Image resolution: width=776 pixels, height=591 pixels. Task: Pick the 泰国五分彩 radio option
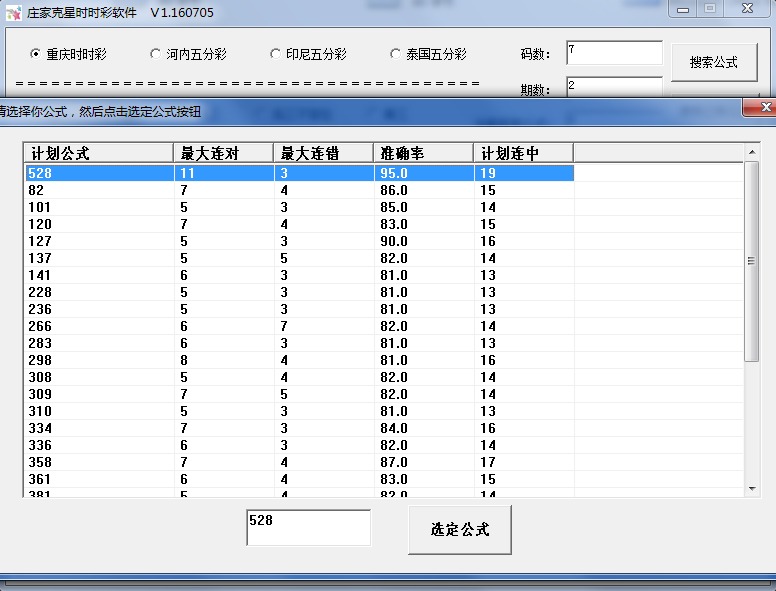click(x=396, y=54)
